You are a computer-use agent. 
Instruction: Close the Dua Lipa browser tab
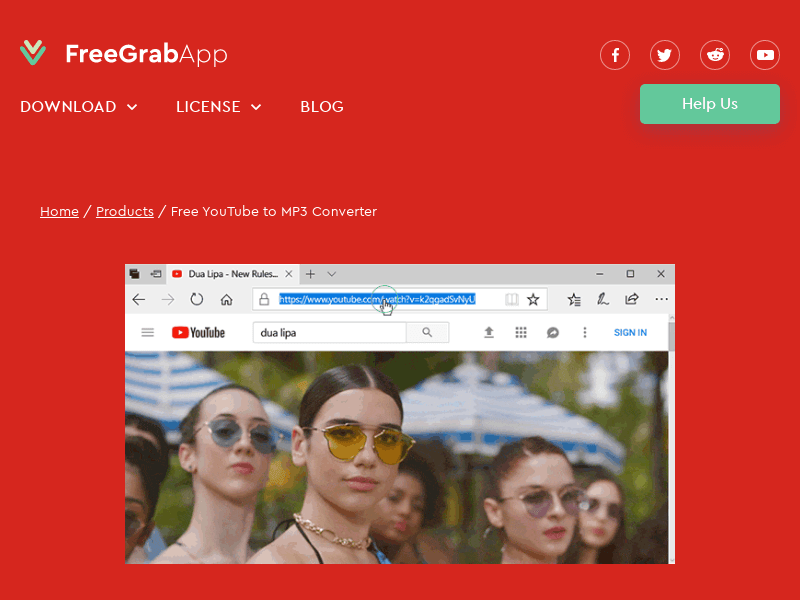[x=289, y=274]
